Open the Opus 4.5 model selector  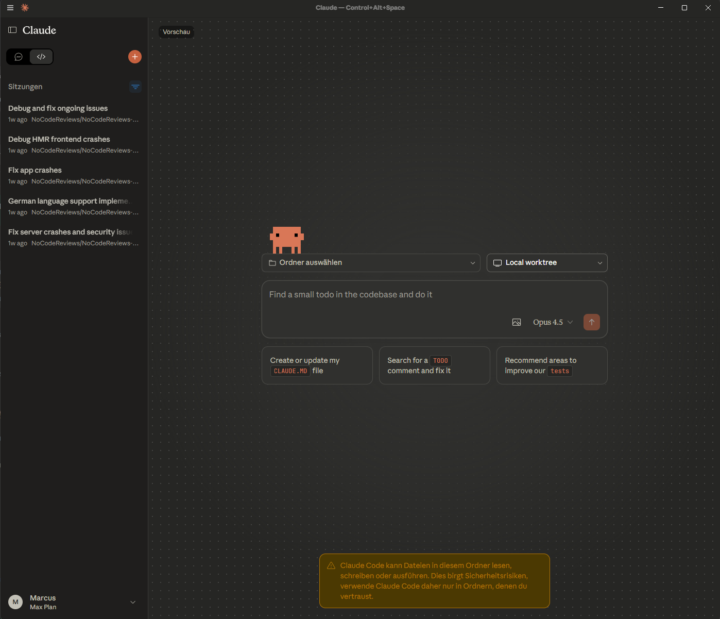click(x=552, y=322)
